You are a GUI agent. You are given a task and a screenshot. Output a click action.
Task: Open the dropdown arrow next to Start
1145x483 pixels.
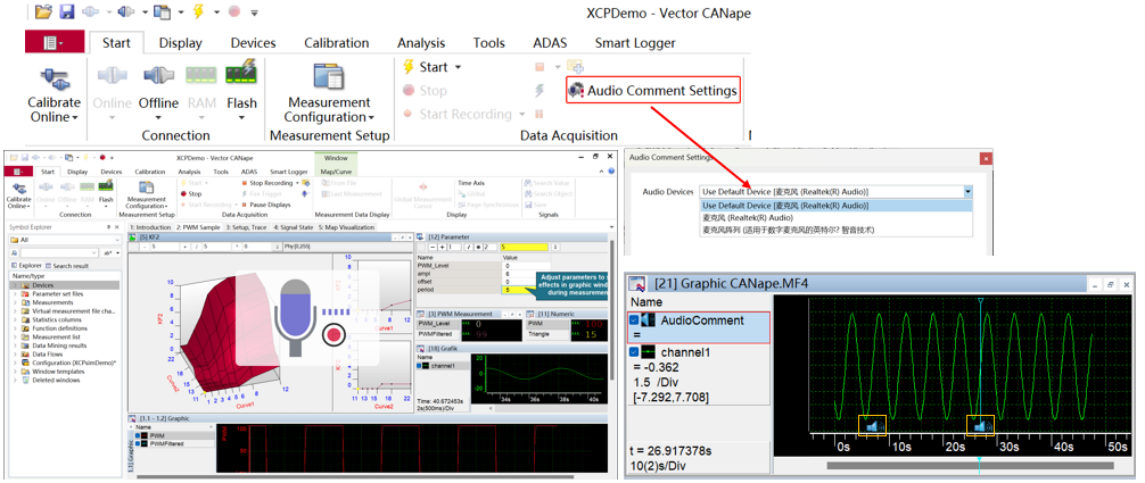coord(459,67)
